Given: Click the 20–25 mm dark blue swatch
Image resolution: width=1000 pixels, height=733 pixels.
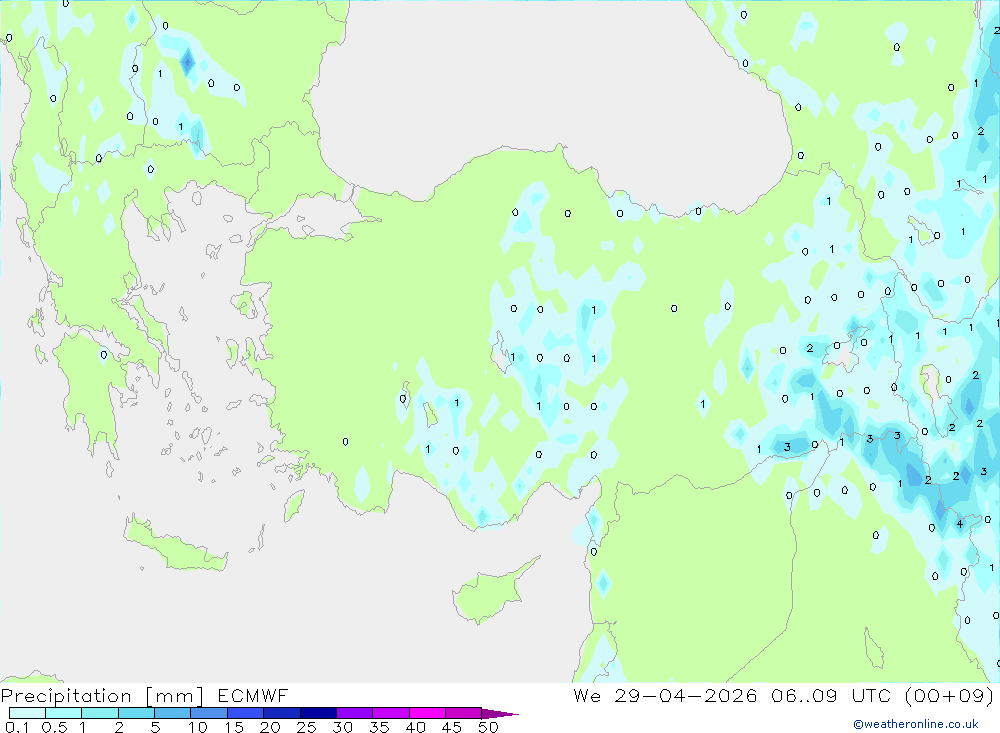Looking at the screenshot, I should click(281, 713).
